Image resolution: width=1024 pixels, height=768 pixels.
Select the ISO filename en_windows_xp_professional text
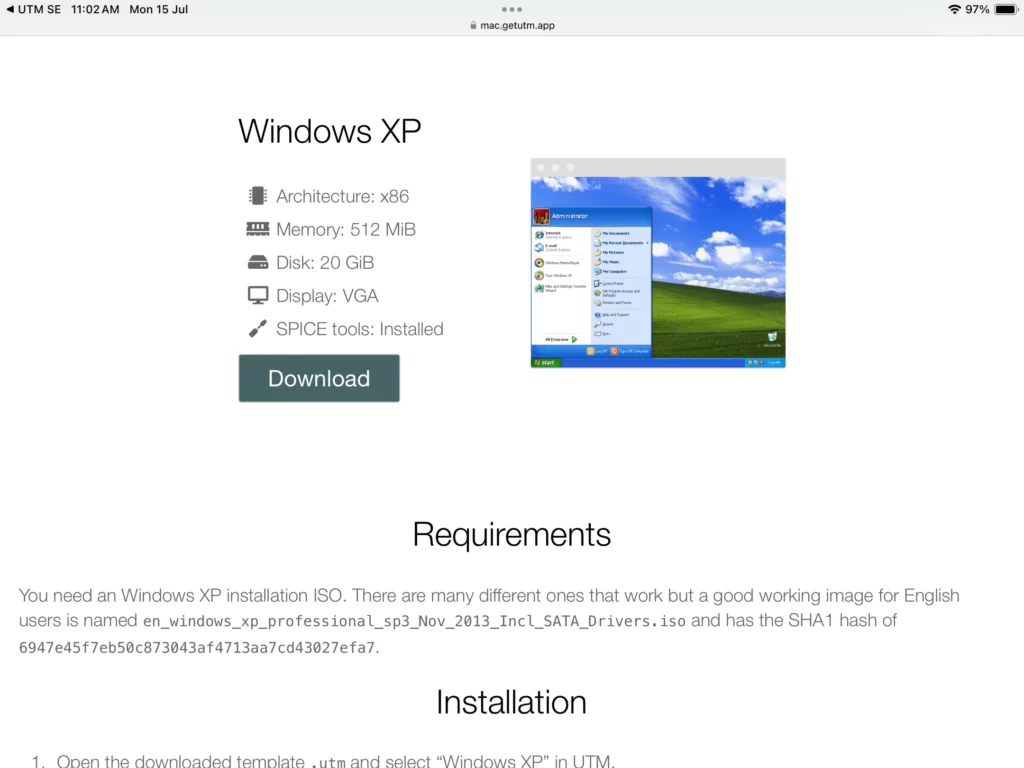click(x=414, y=621)
